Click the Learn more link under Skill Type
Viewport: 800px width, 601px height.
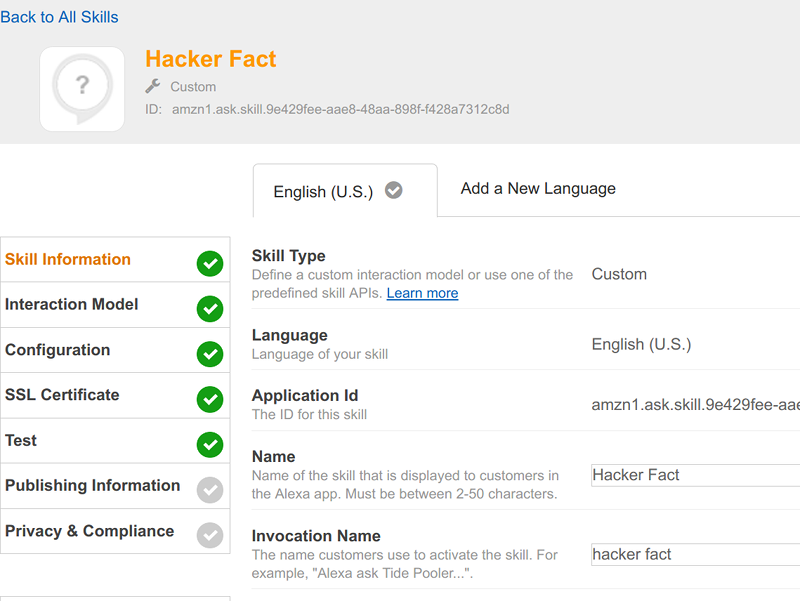pos(422,293)
